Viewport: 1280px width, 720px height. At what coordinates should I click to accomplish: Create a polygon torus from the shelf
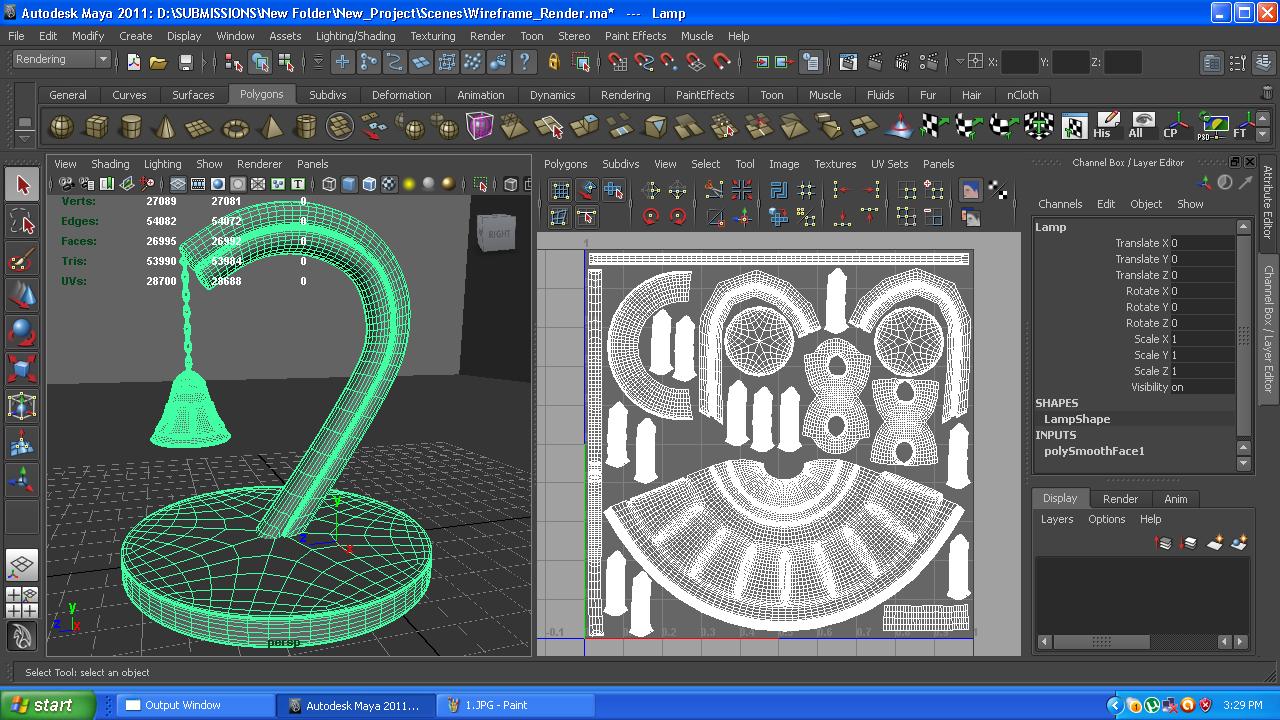(236, 127)
